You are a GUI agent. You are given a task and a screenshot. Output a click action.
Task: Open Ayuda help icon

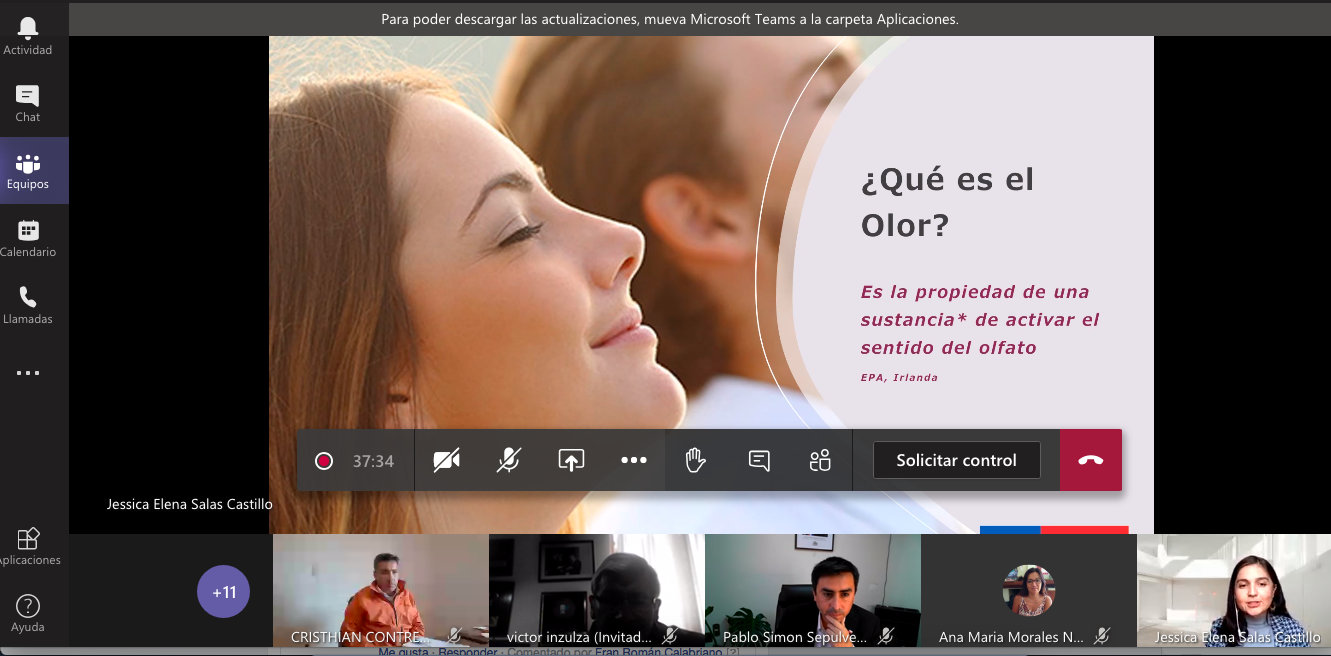click(x=28, y=612)
